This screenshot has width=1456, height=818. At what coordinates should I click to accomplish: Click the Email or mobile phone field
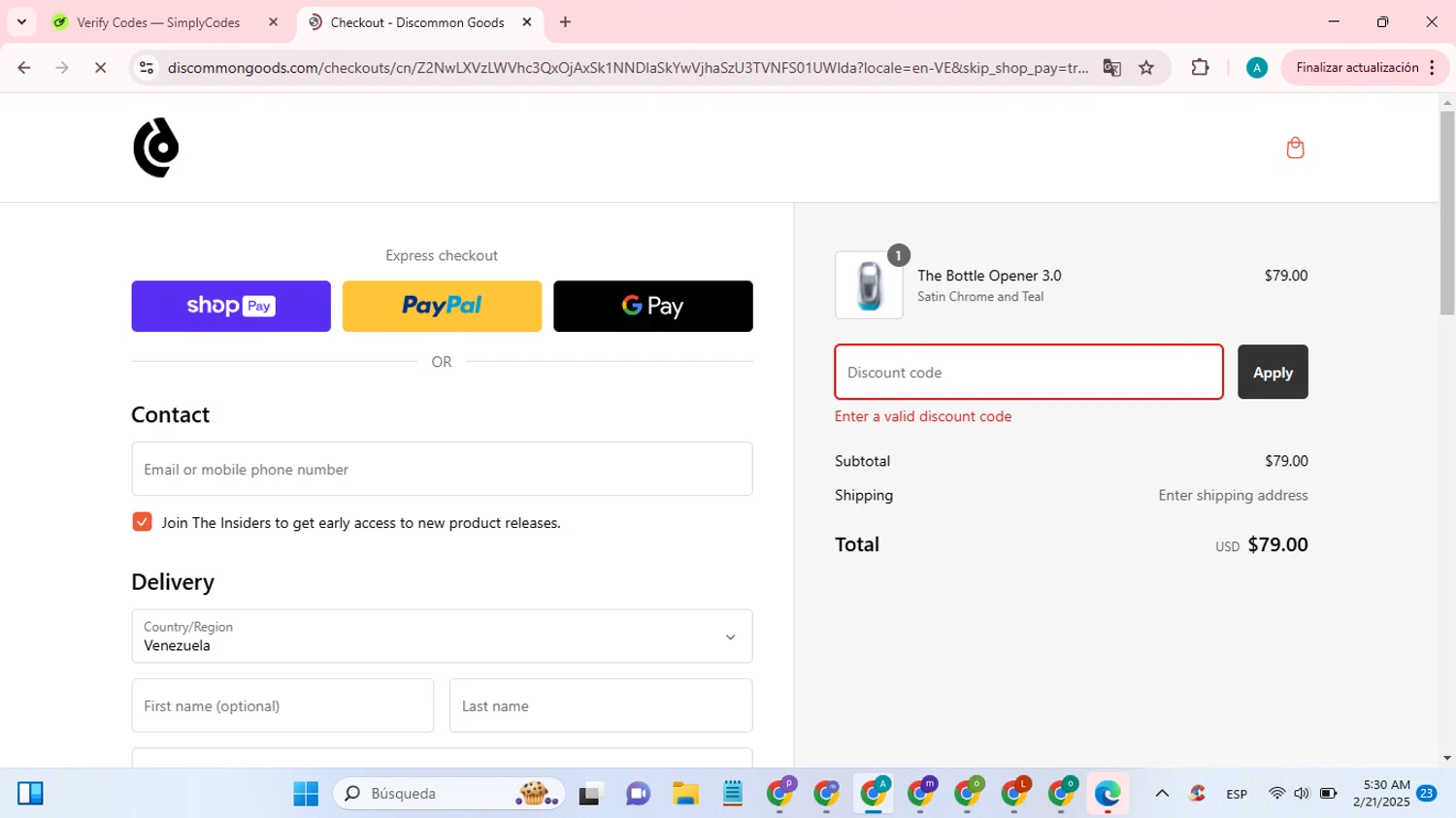(x=442, y=469)
